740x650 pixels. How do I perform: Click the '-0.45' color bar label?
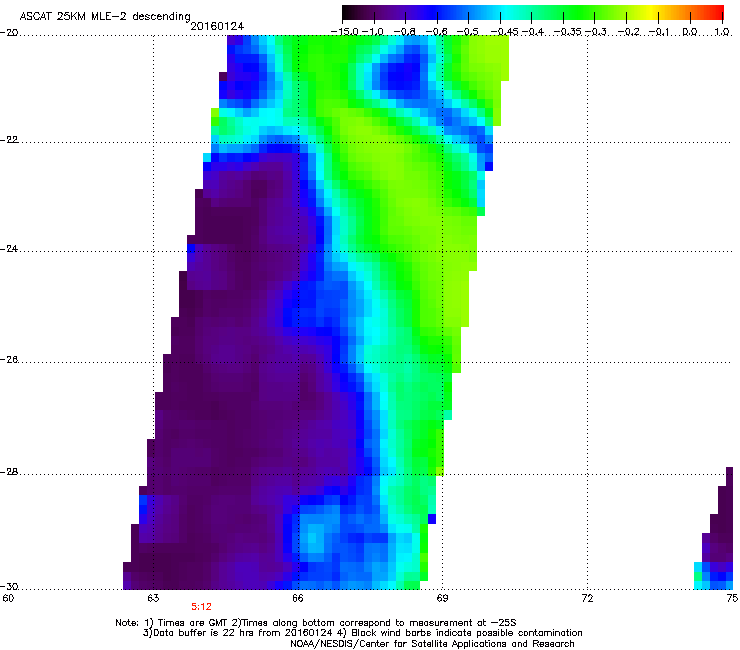(x=505, y=32)
